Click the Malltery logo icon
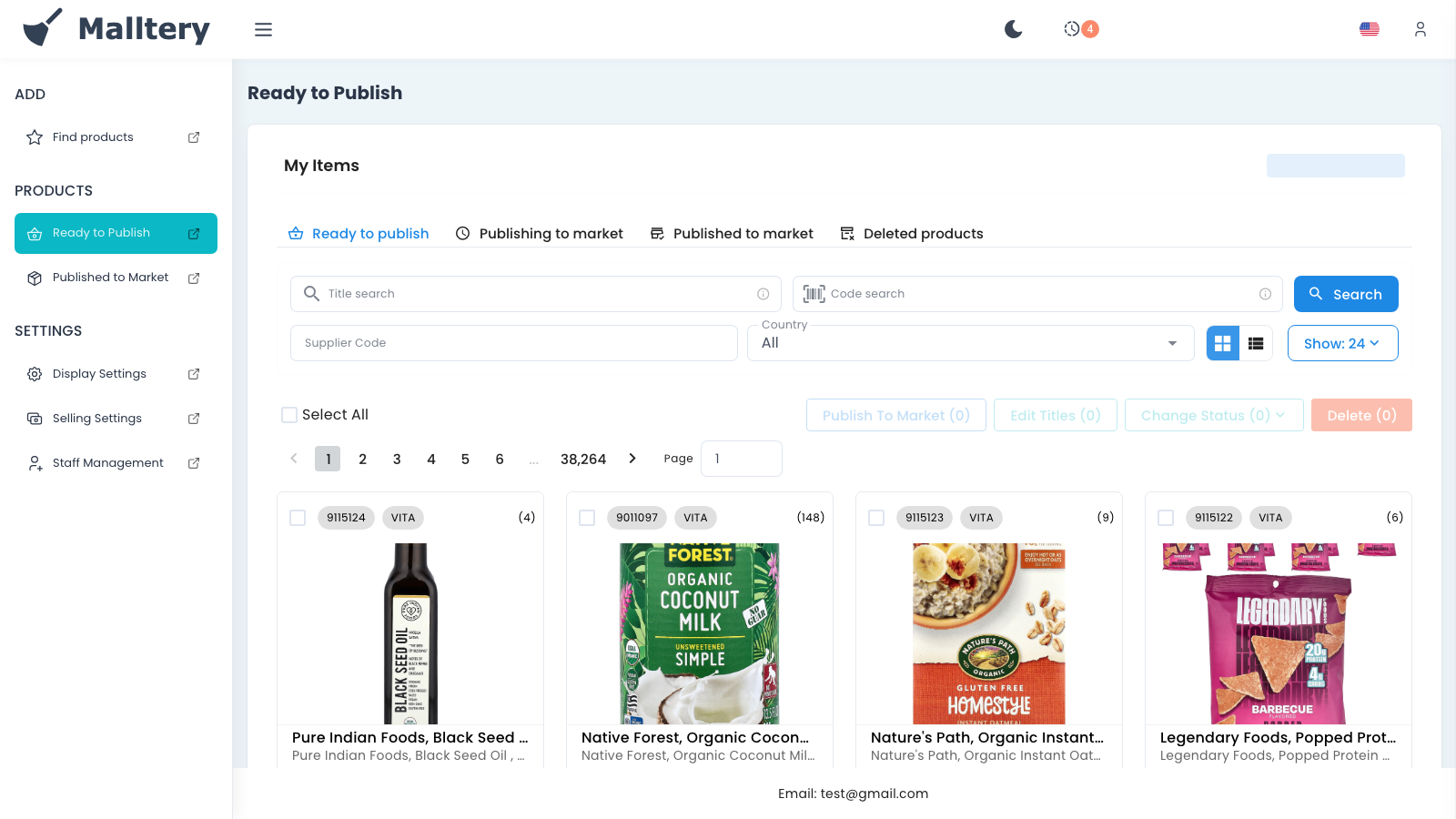This screenshot has width=1456, height=819. coord(43,28)
